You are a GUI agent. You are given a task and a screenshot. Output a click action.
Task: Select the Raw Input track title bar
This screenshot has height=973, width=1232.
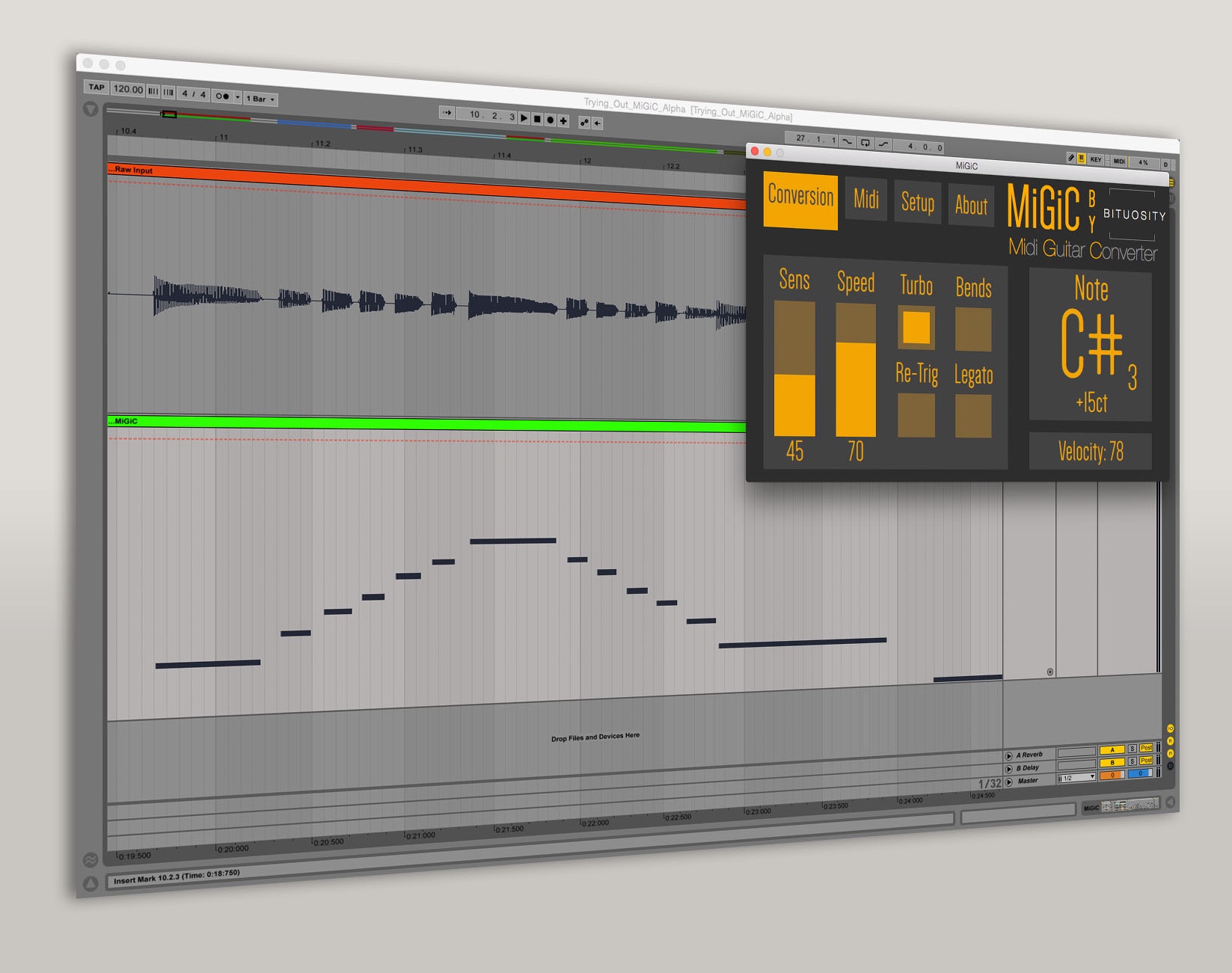tap(426, 186)
